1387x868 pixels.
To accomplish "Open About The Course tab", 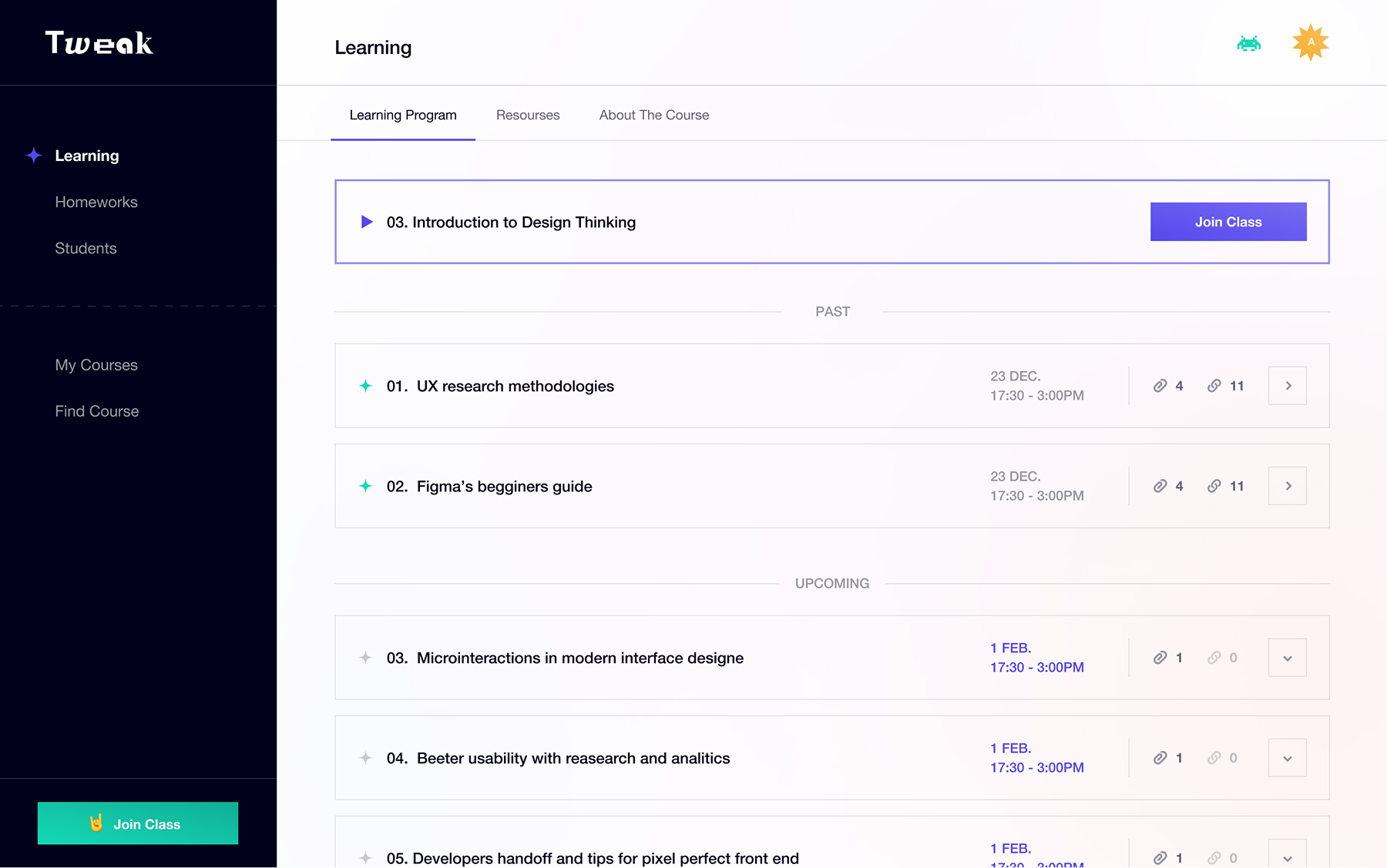I will click(x=654, y=116).
